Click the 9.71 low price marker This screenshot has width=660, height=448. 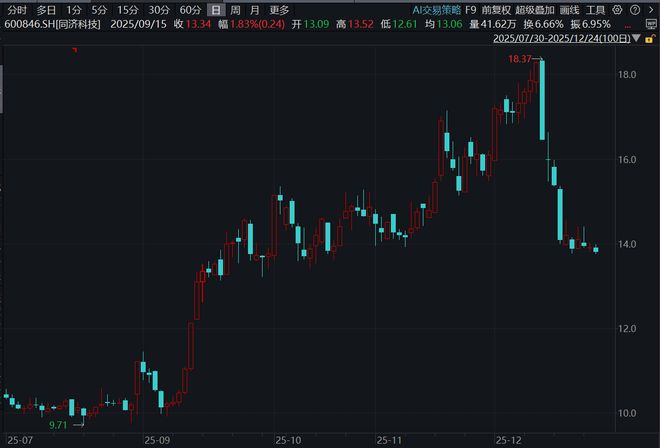pos(58,425)
